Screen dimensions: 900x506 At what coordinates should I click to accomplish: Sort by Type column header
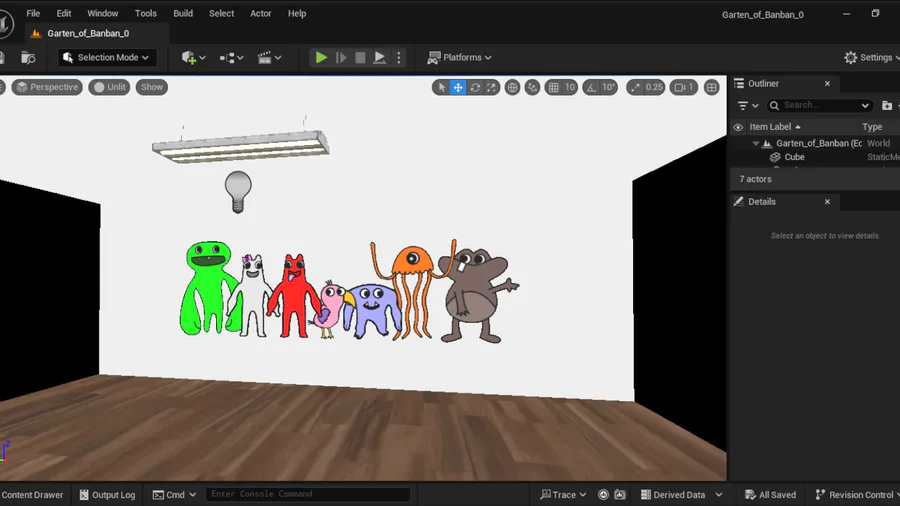[872, 127]
